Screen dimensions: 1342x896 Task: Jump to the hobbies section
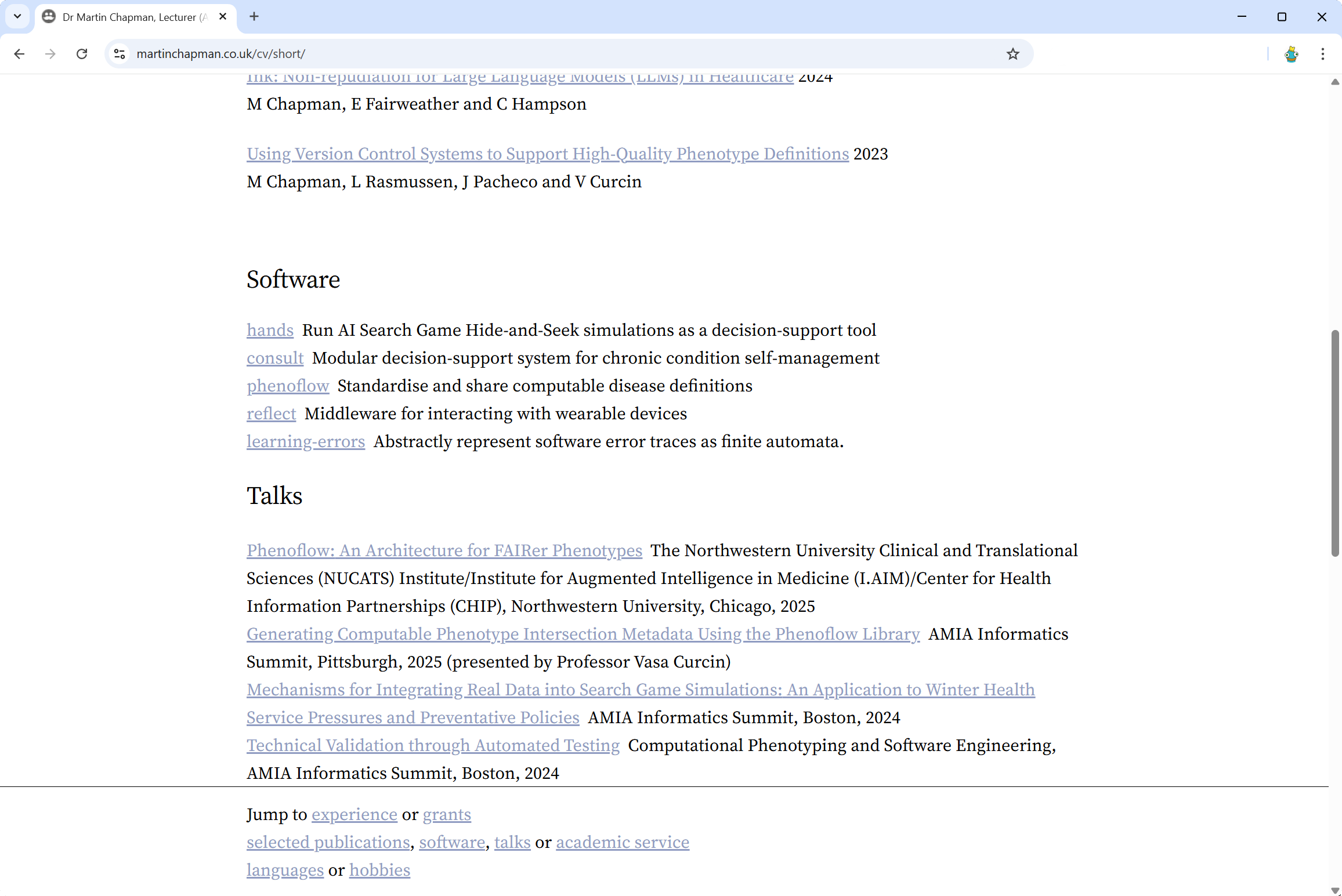click(x=379, y=870)
